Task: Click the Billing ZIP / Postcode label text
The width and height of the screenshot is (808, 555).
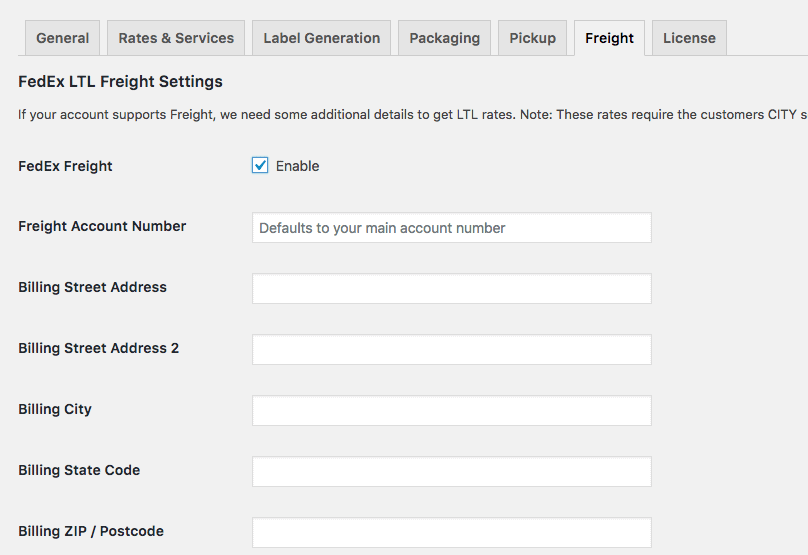Action: tap(91, 531)
